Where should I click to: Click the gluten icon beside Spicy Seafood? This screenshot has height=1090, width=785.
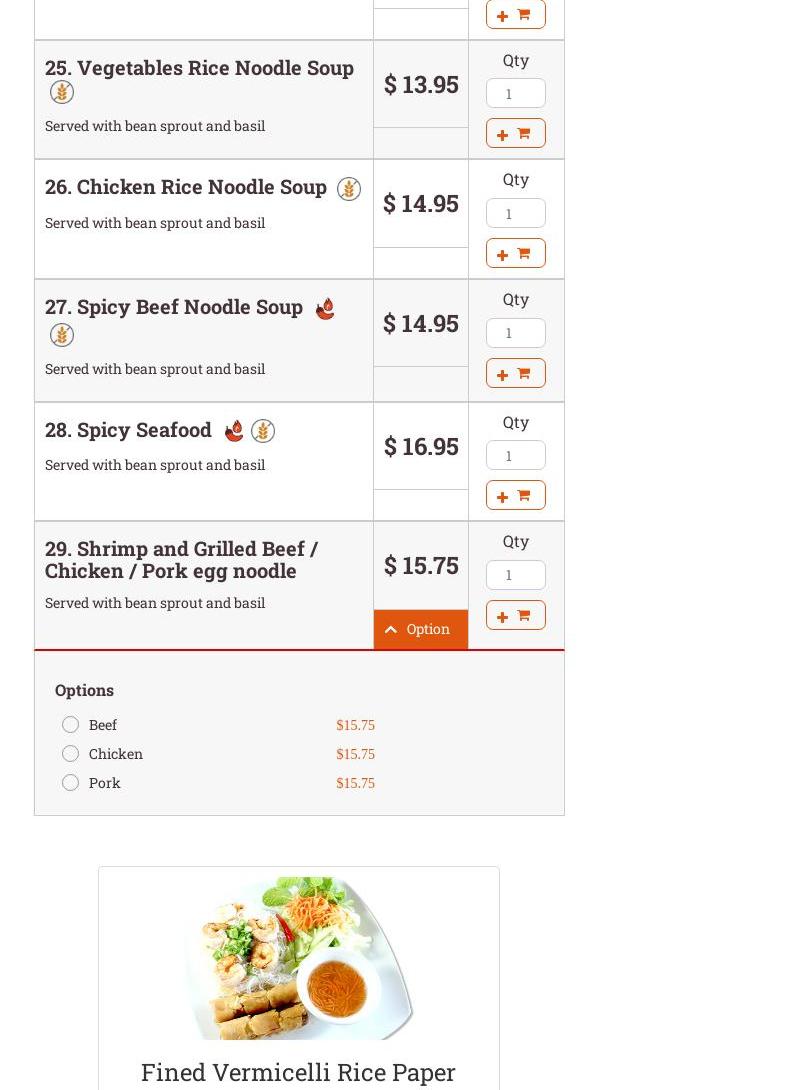[x=263, y=431]
